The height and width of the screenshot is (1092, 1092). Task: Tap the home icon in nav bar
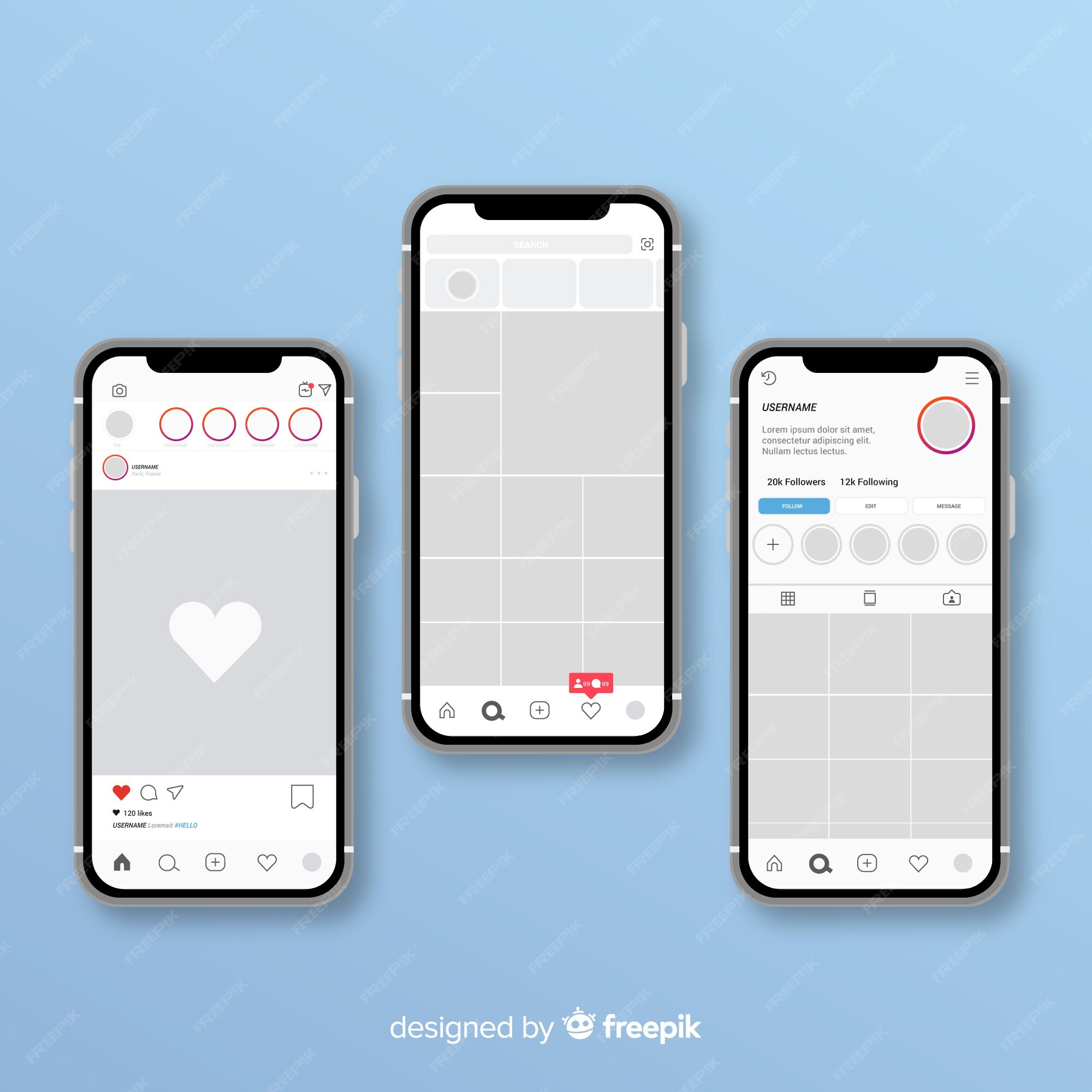(117, 860)
